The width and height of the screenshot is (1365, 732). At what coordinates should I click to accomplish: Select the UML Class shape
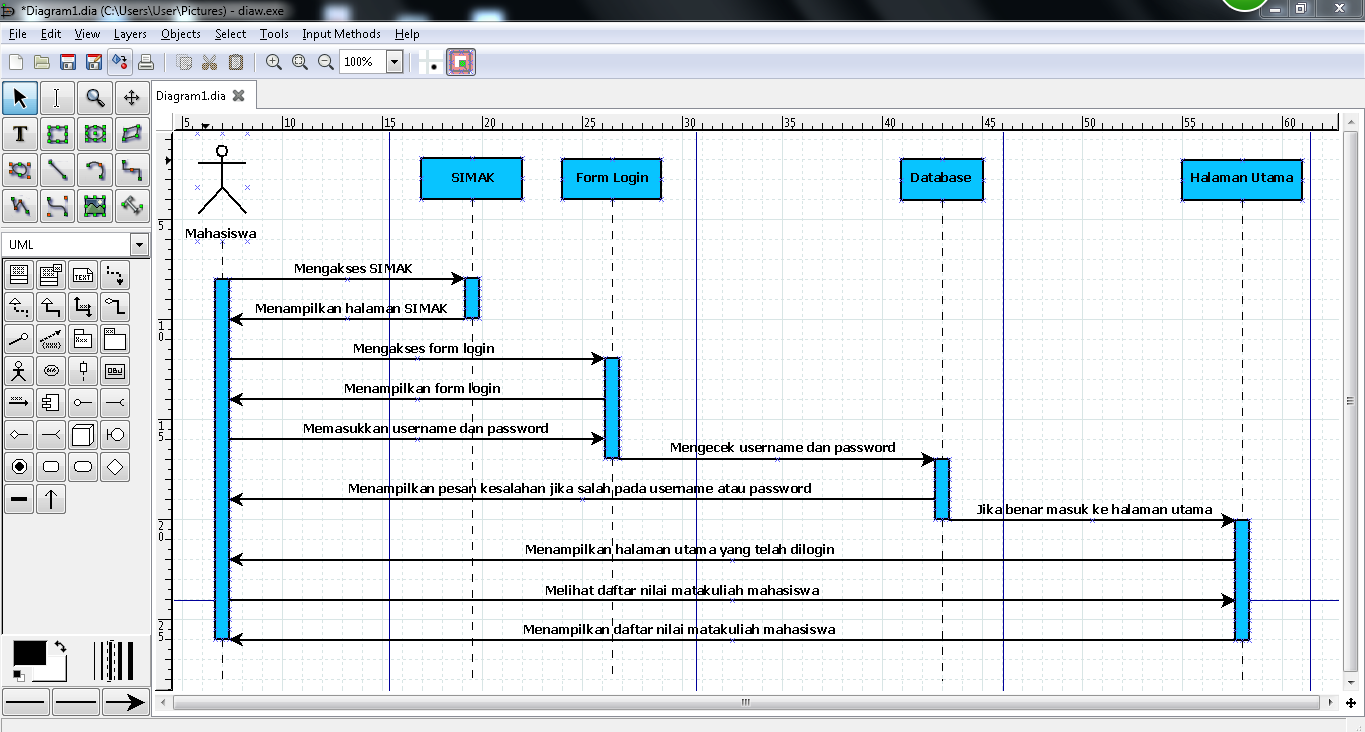[18, 274]
